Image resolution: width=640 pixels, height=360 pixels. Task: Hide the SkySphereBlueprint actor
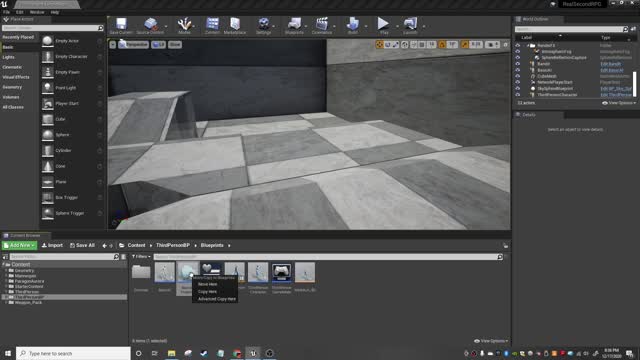pyautogui.click(x=518, y=89)
